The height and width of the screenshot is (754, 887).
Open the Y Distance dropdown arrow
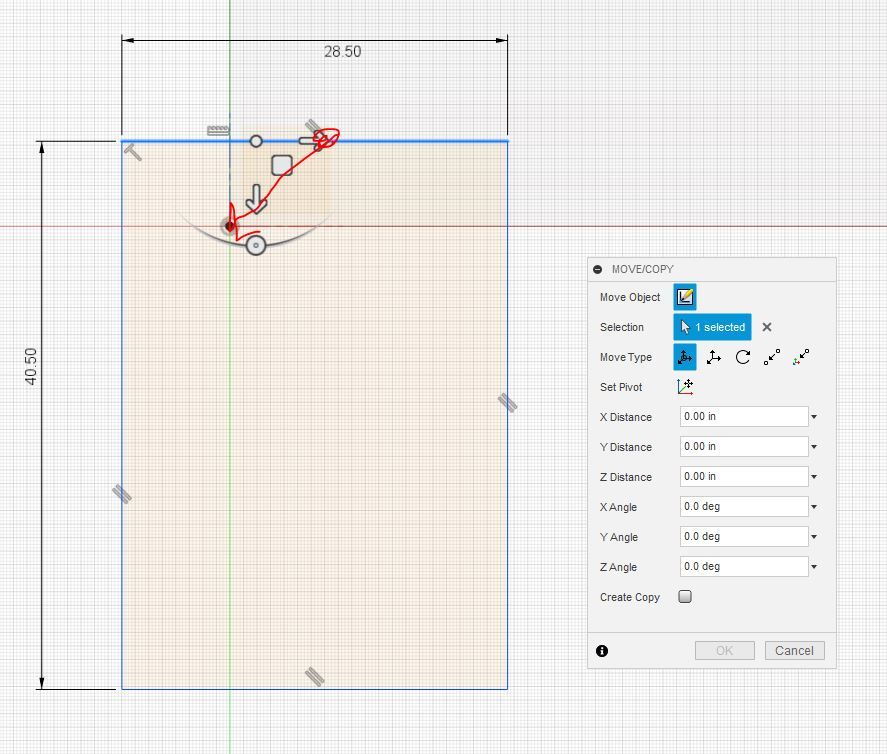tap(814, 447)
